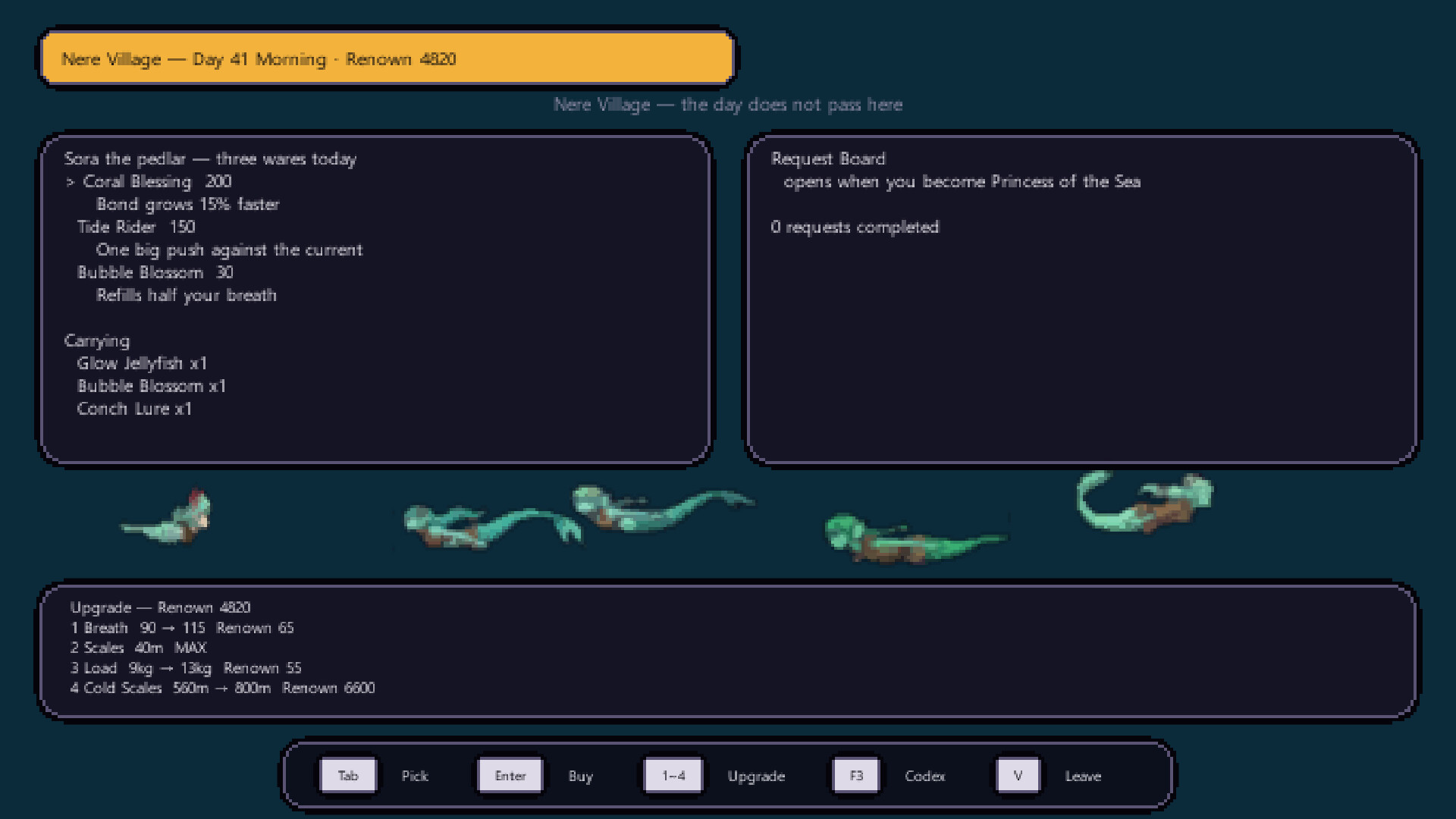
Task: Click the Pick label in the bottom bar
Action: point(415,776)
